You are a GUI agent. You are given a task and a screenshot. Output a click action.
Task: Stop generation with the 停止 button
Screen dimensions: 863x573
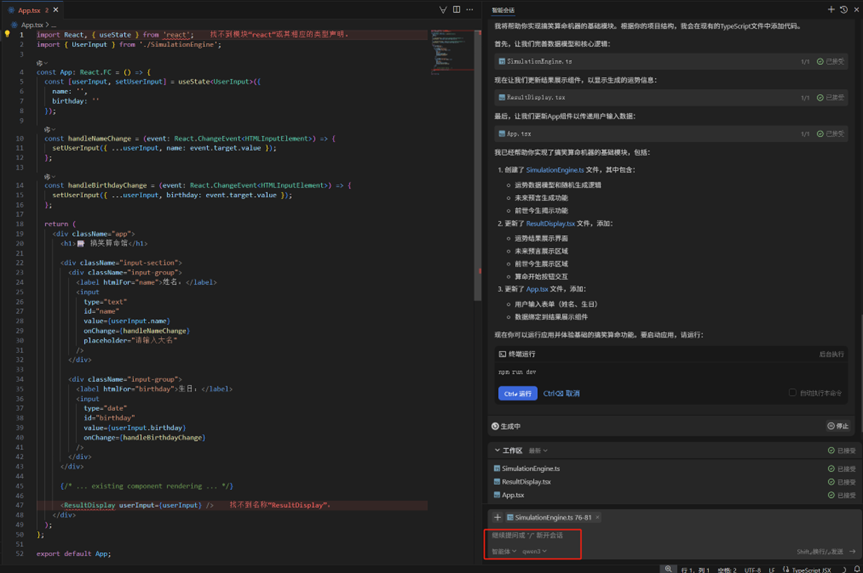[838, 426]
